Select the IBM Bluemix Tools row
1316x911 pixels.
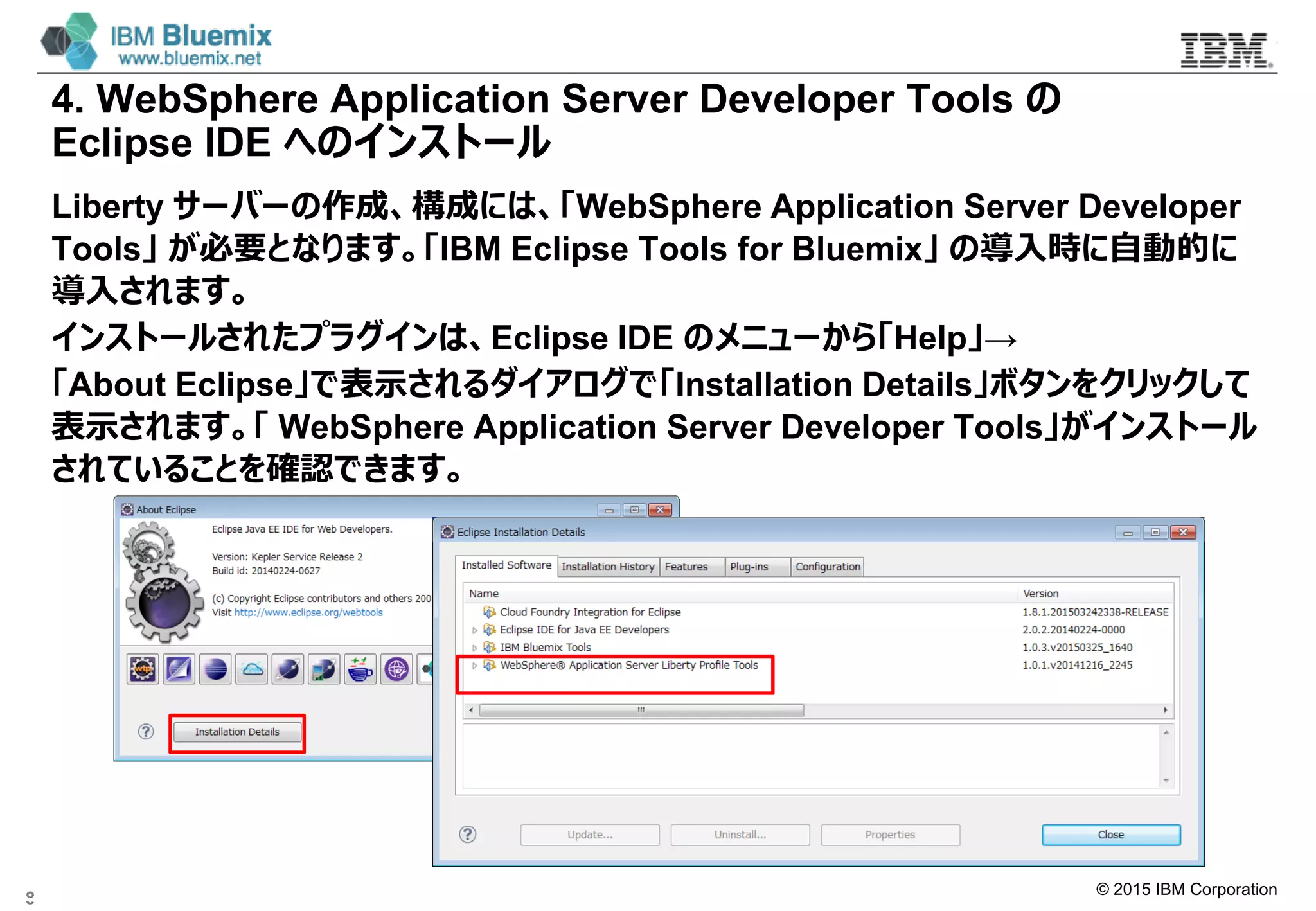818,647
